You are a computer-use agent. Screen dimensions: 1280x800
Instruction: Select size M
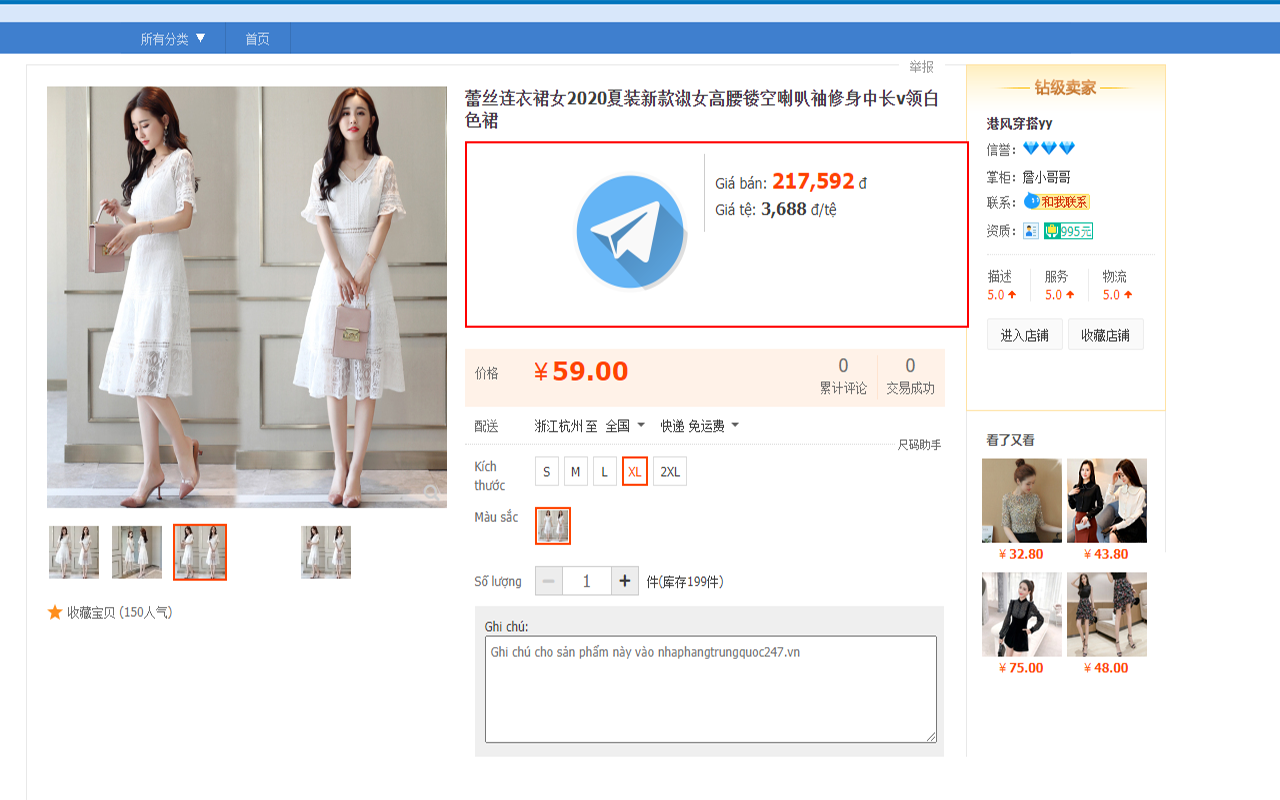click(575, 472)
